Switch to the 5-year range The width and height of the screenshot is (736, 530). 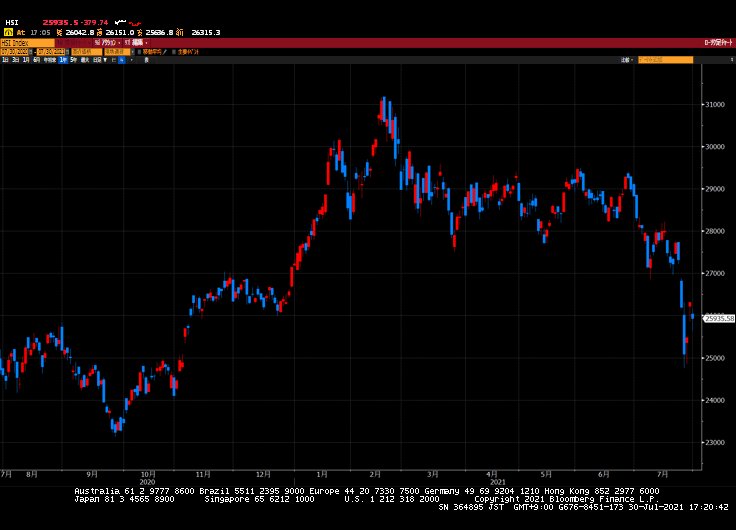[73, 60]
